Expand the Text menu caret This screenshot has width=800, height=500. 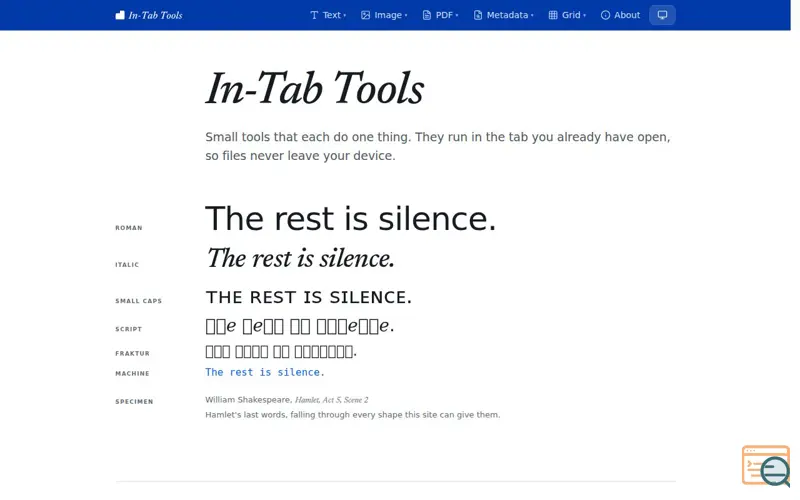click(345, 16)
